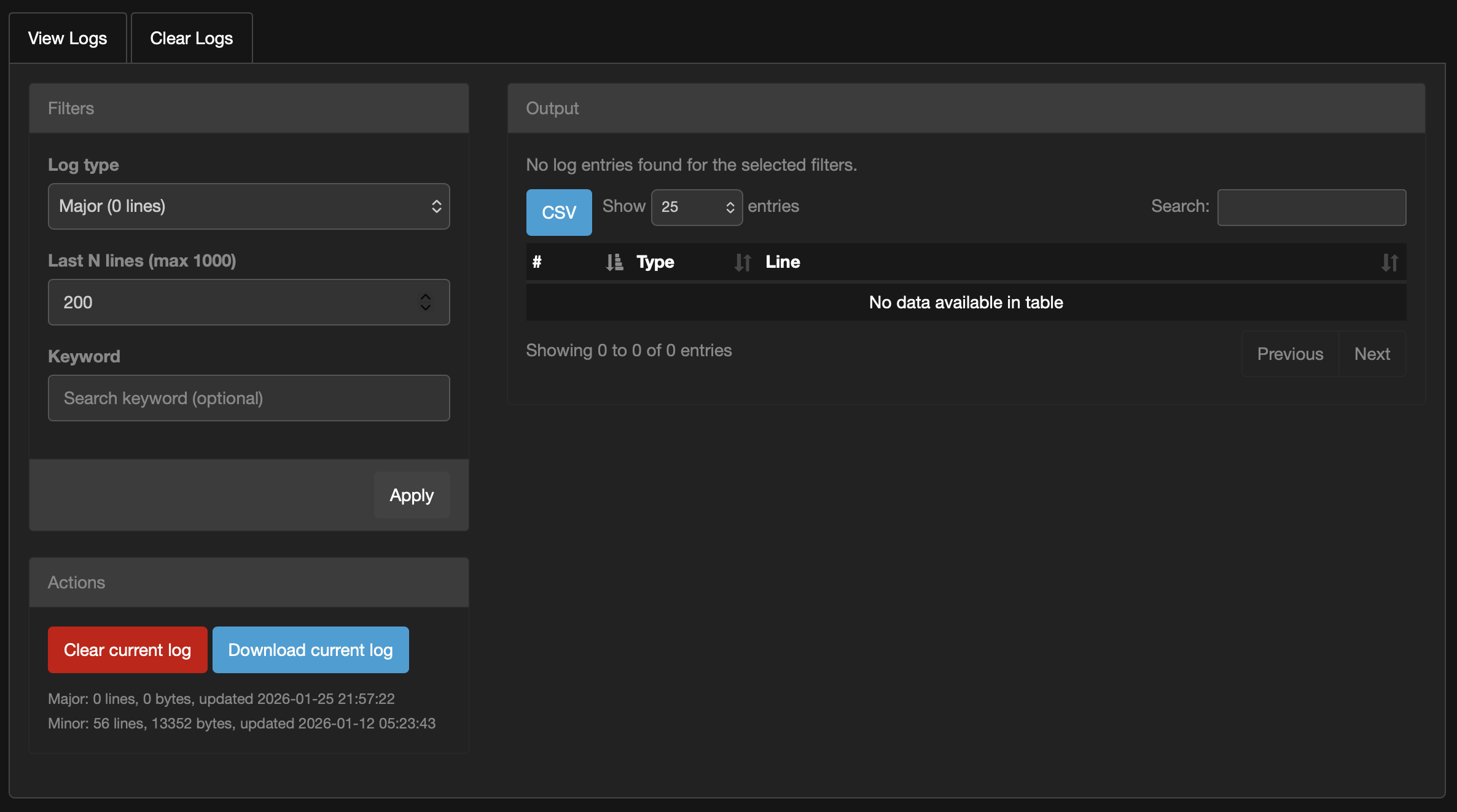The height and width of the screenshot is (812, 1457).
Task: Sort table by # column icon
Action: pyautogui.click(x=614, y=262)
